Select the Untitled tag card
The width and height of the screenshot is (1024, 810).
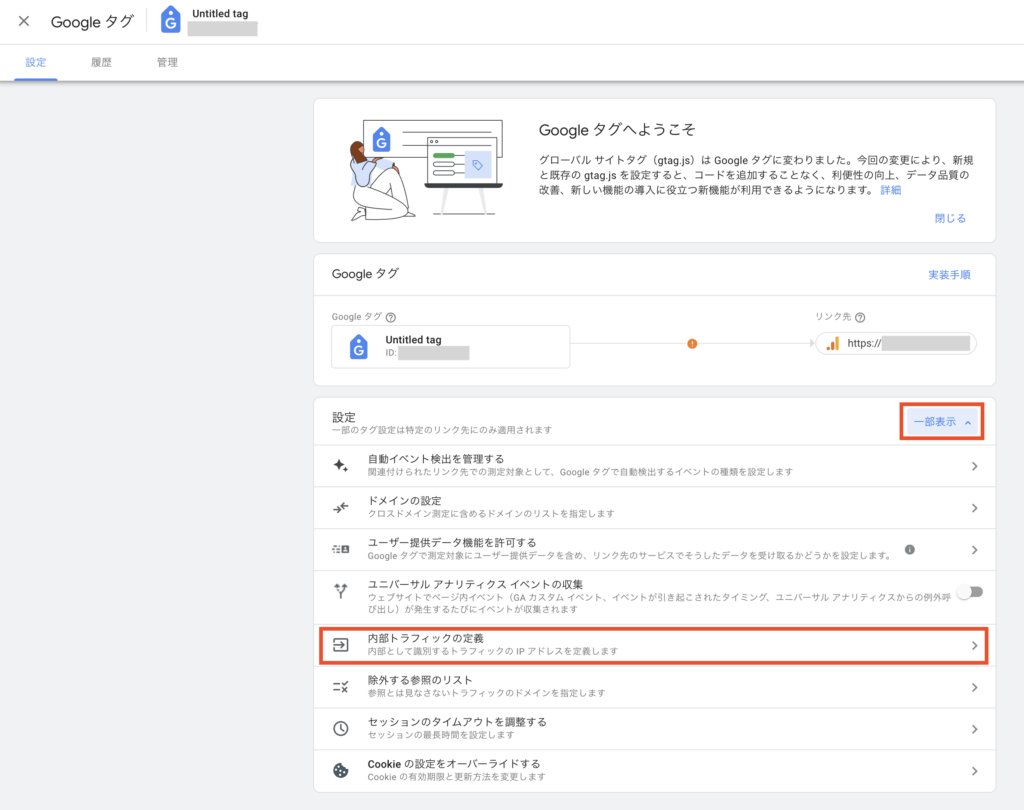451,346
